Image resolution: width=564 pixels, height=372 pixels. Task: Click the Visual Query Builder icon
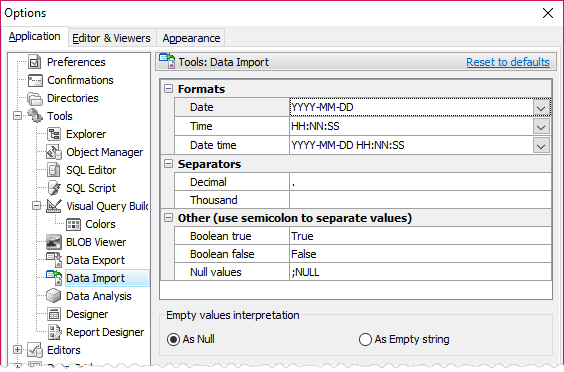[54, 206]
